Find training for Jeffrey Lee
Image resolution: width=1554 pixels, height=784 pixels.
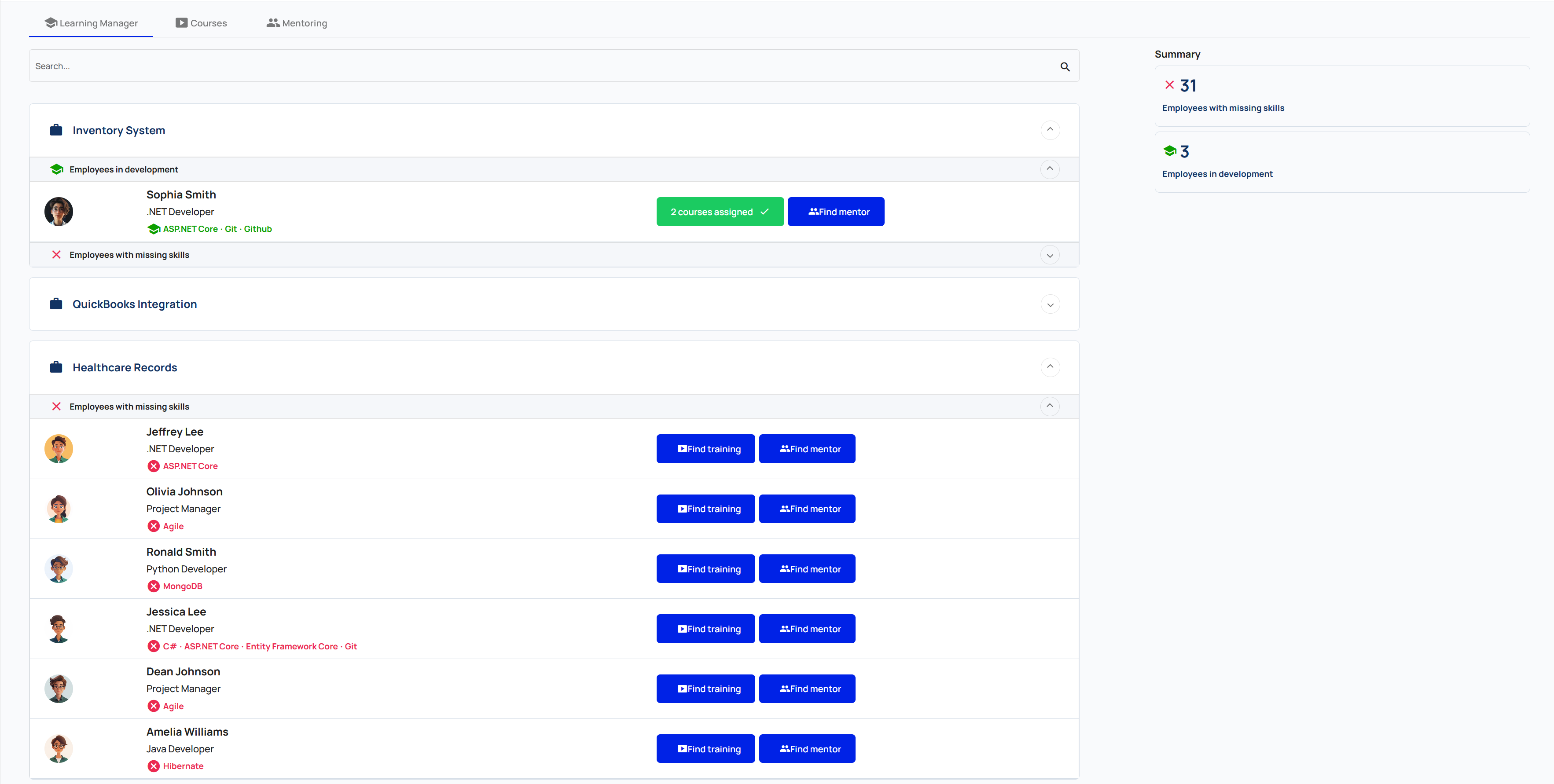click(x=705, y=449)
